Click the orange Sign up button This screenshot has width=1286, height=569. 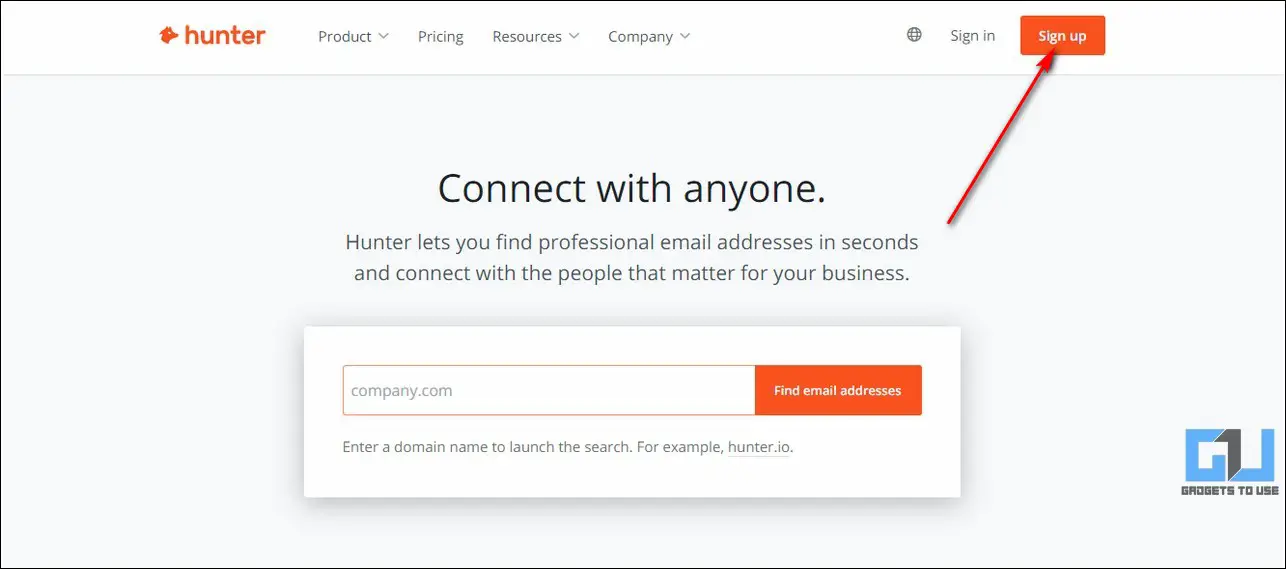click(x=1062, y=36)
